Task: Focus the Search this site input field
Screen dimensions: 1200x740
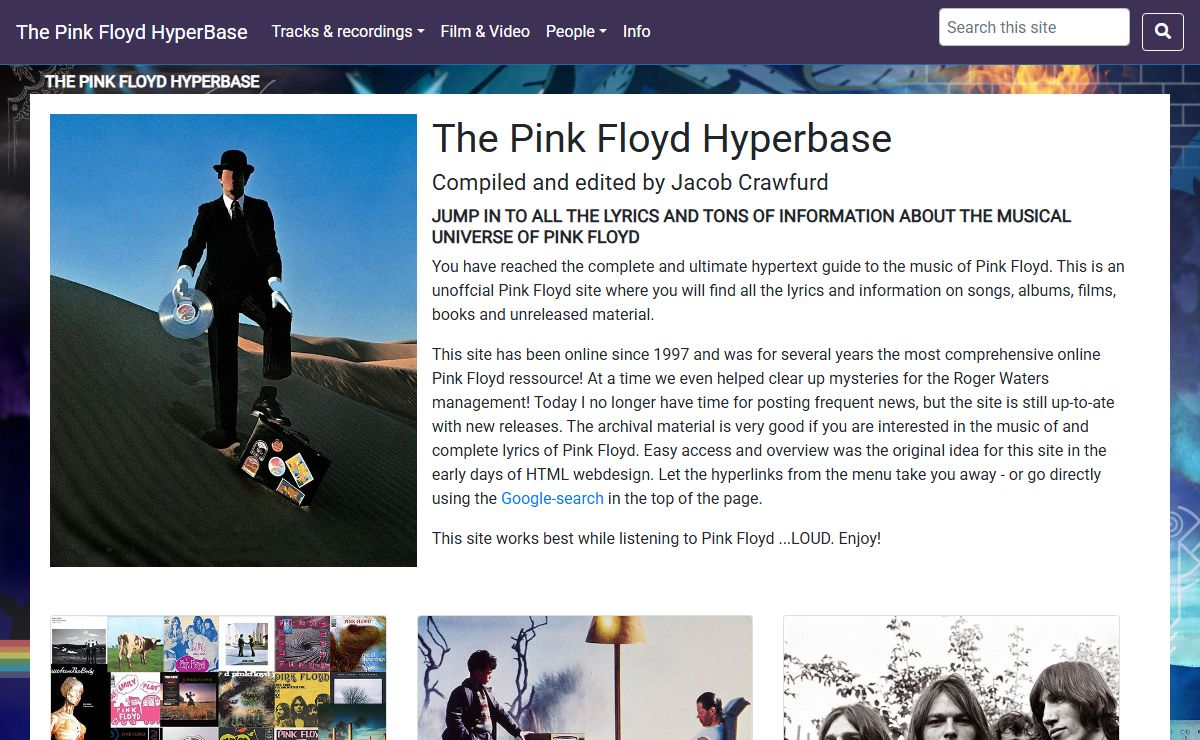Action: tap(1034, 27)
